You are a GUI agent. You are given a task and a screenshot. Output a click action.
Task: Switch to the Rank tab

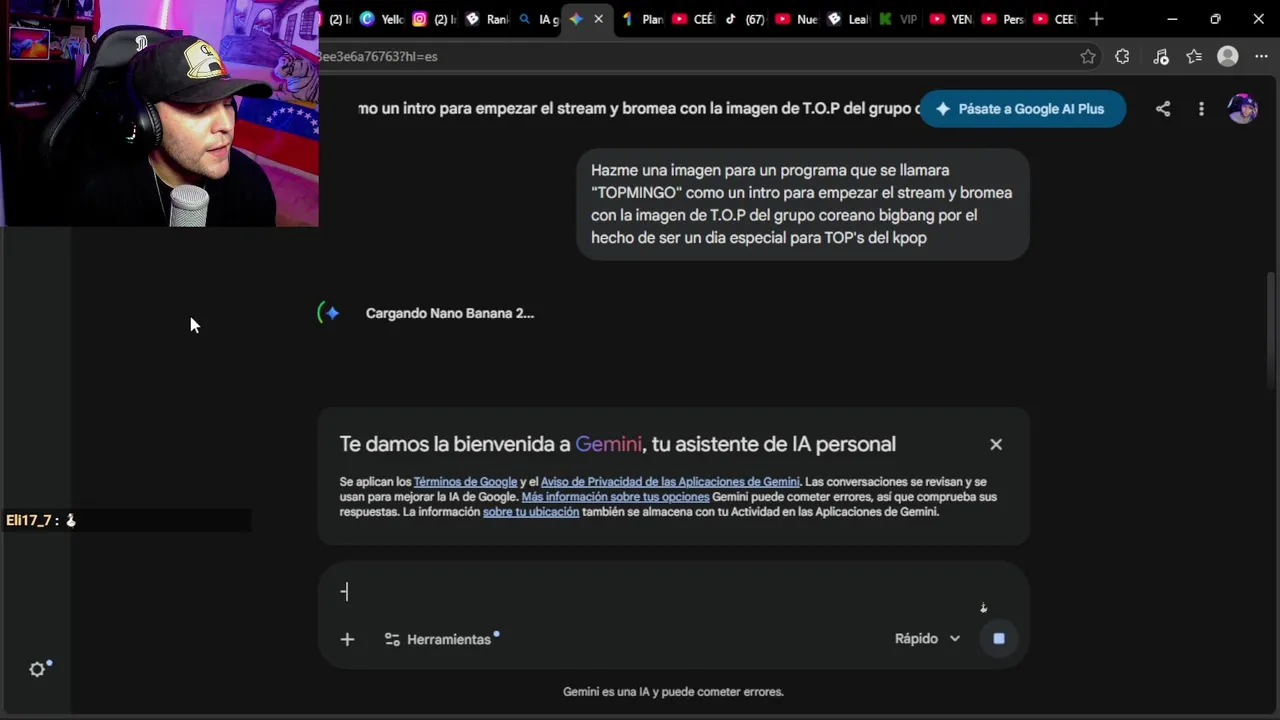point(487,19)
